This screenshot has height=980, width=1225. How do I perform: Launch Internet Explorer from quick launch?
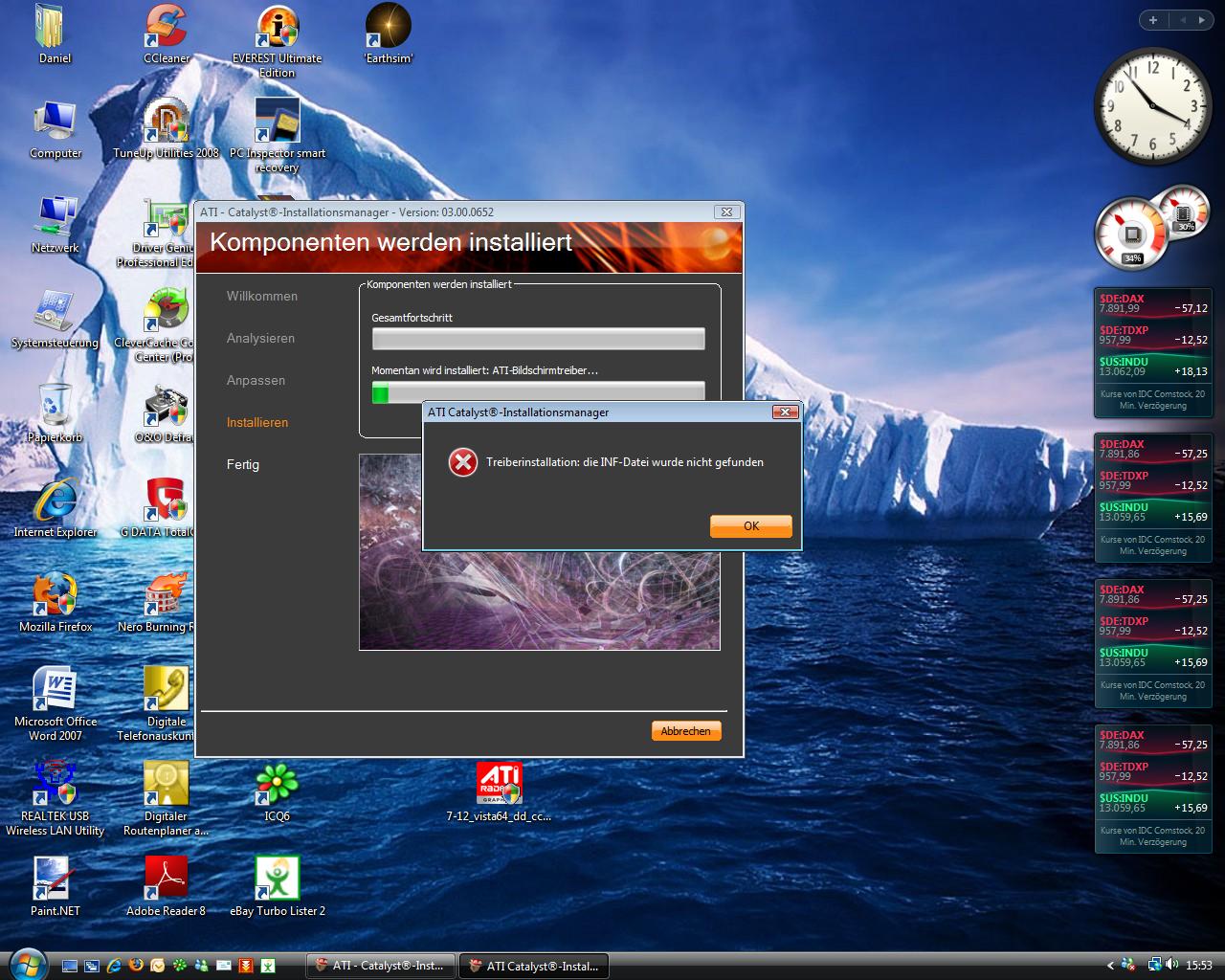pos(114,966)
